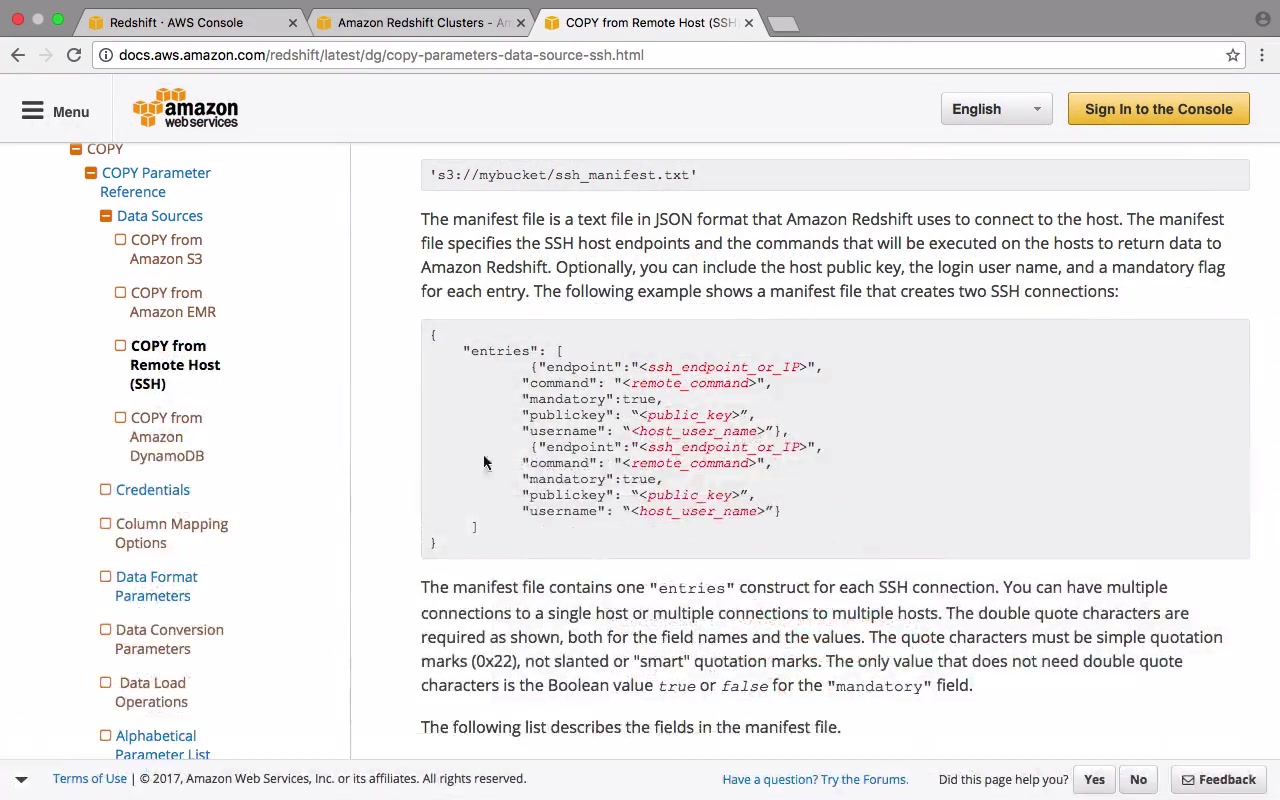Collapse the Data Sources node
The height and width of the screenshot is (800, 1280).
[106, 216]
